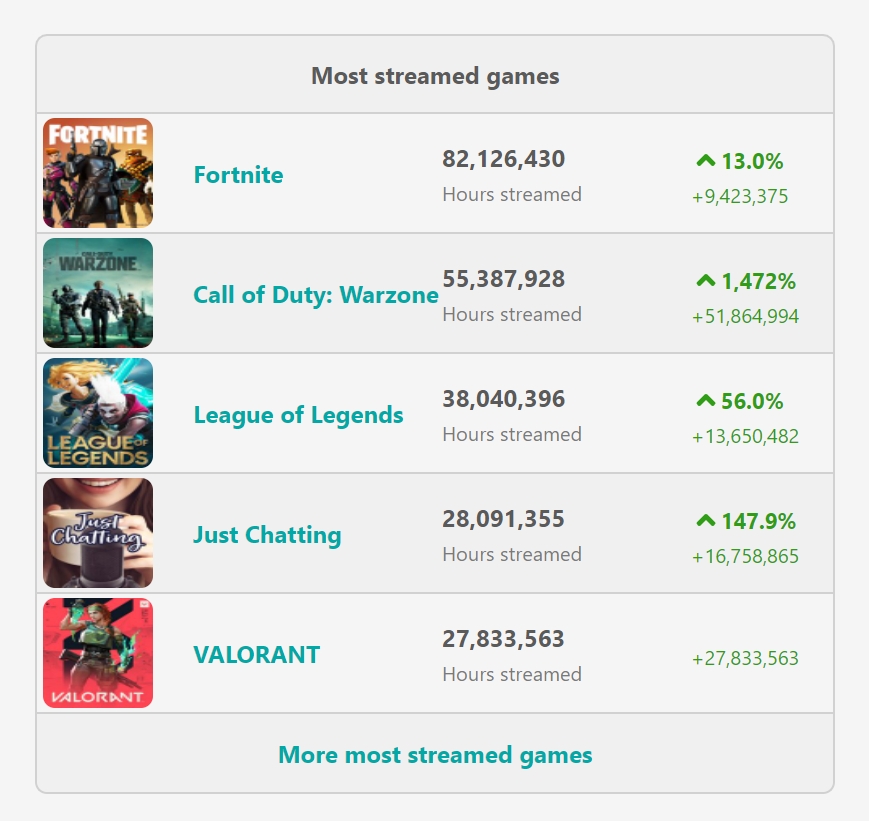The image size is (869, 821).
Task: Open the Call of Duty: Warzone cover image
Action: tap(98, 293)
